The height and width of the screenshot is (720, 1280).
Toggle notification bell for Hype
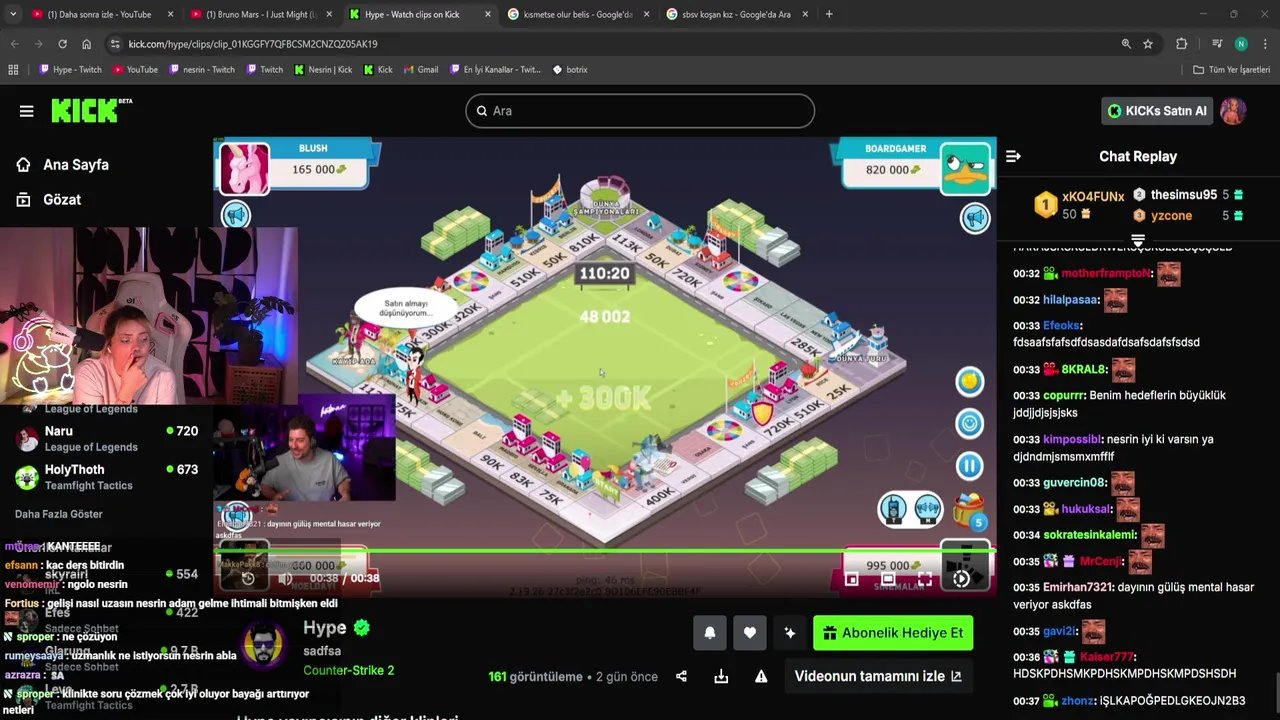click(x=710, y=633)
